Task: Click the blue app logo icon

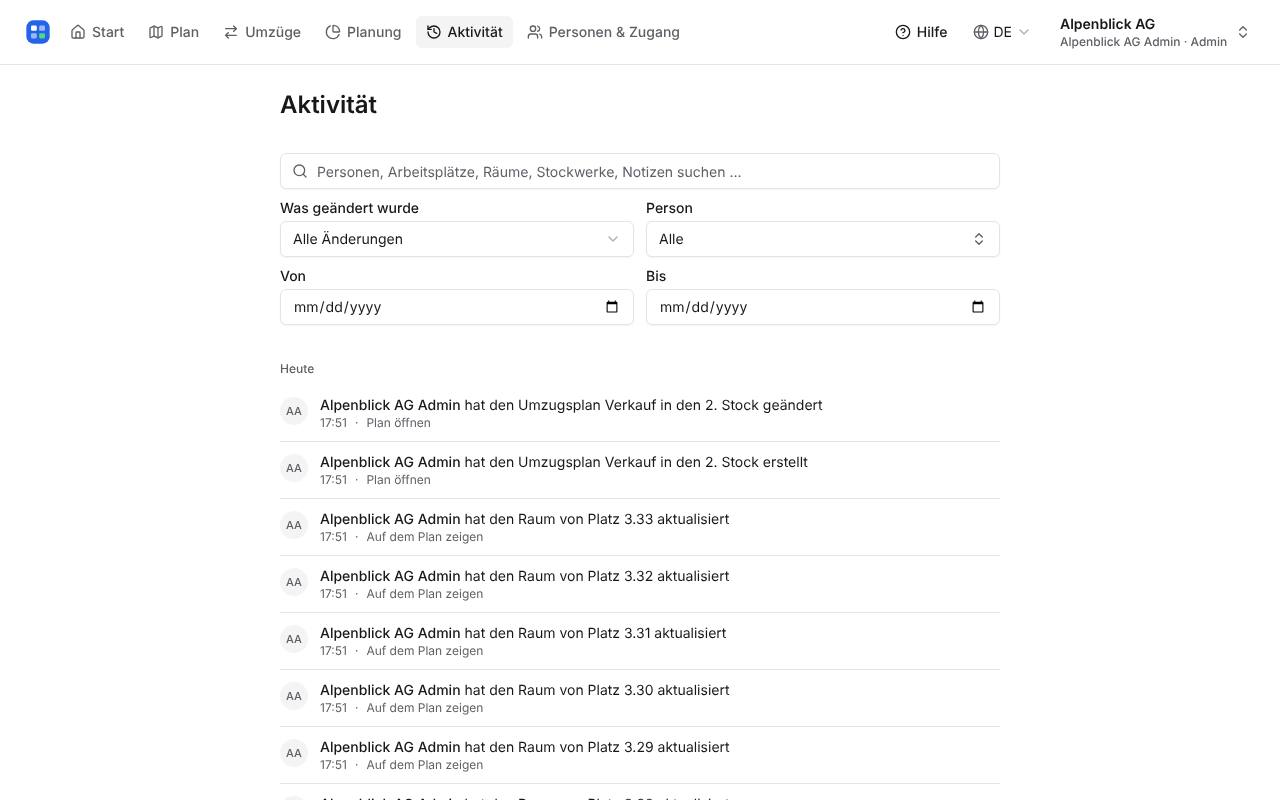Action: tap(38, 32)
